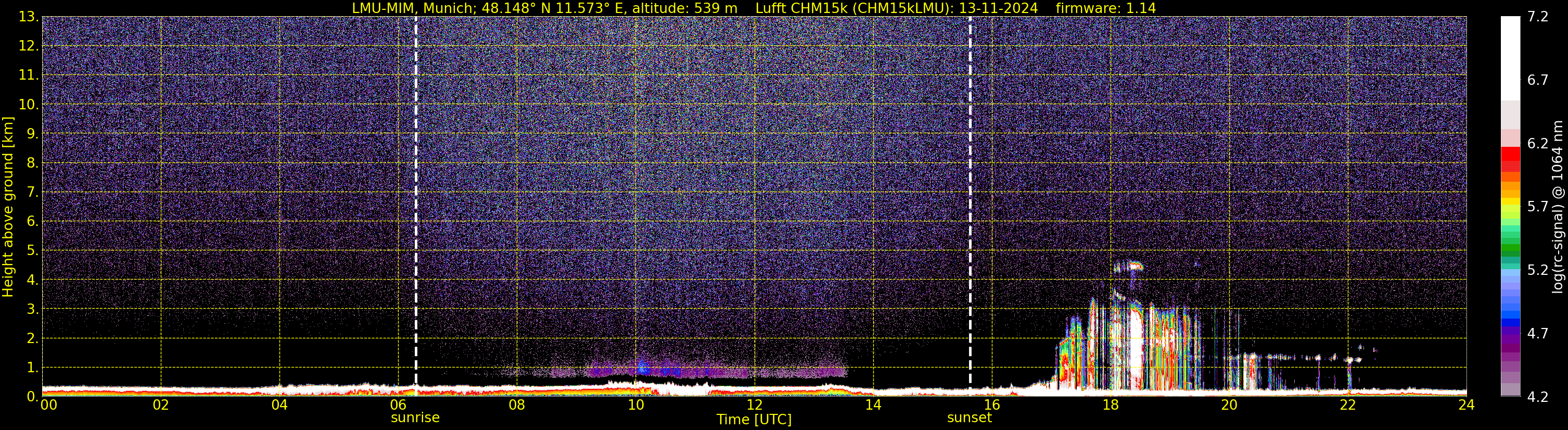Click the "8." height tick label
The width and height of the screenshot is (1568, 430).
tap(32, 163)
